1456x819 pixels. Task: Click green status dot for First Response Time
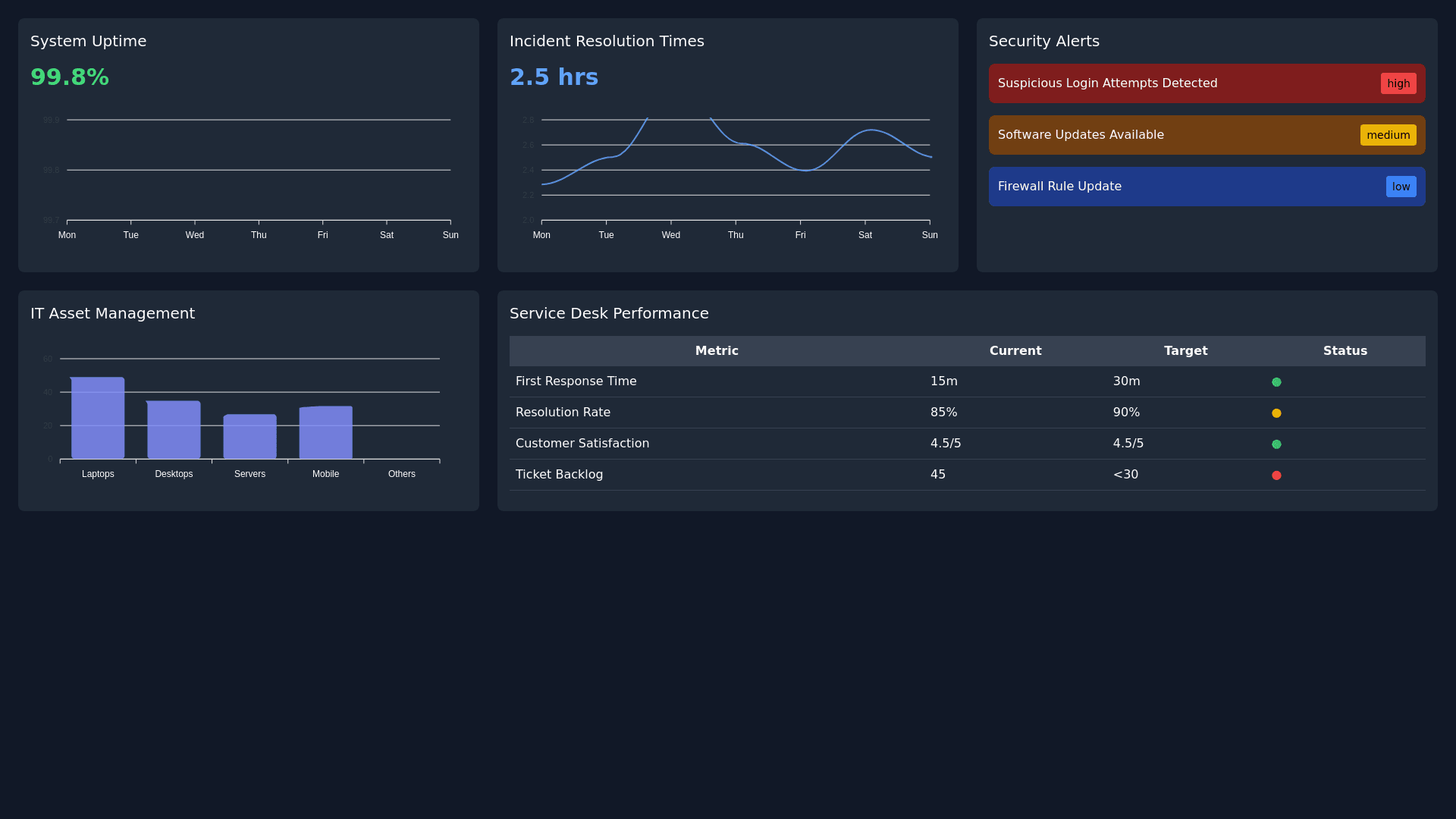pos(1276,382)
